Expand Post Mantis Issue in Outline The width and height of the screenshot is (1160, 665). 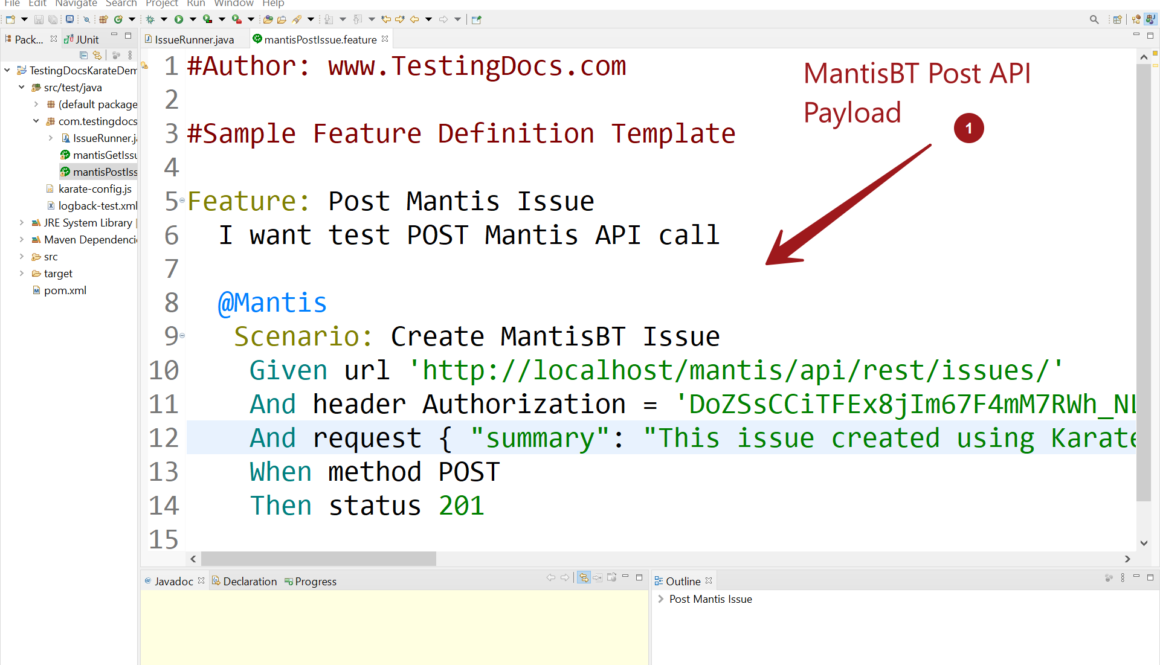pyautogui.click(x=661, y=599)
